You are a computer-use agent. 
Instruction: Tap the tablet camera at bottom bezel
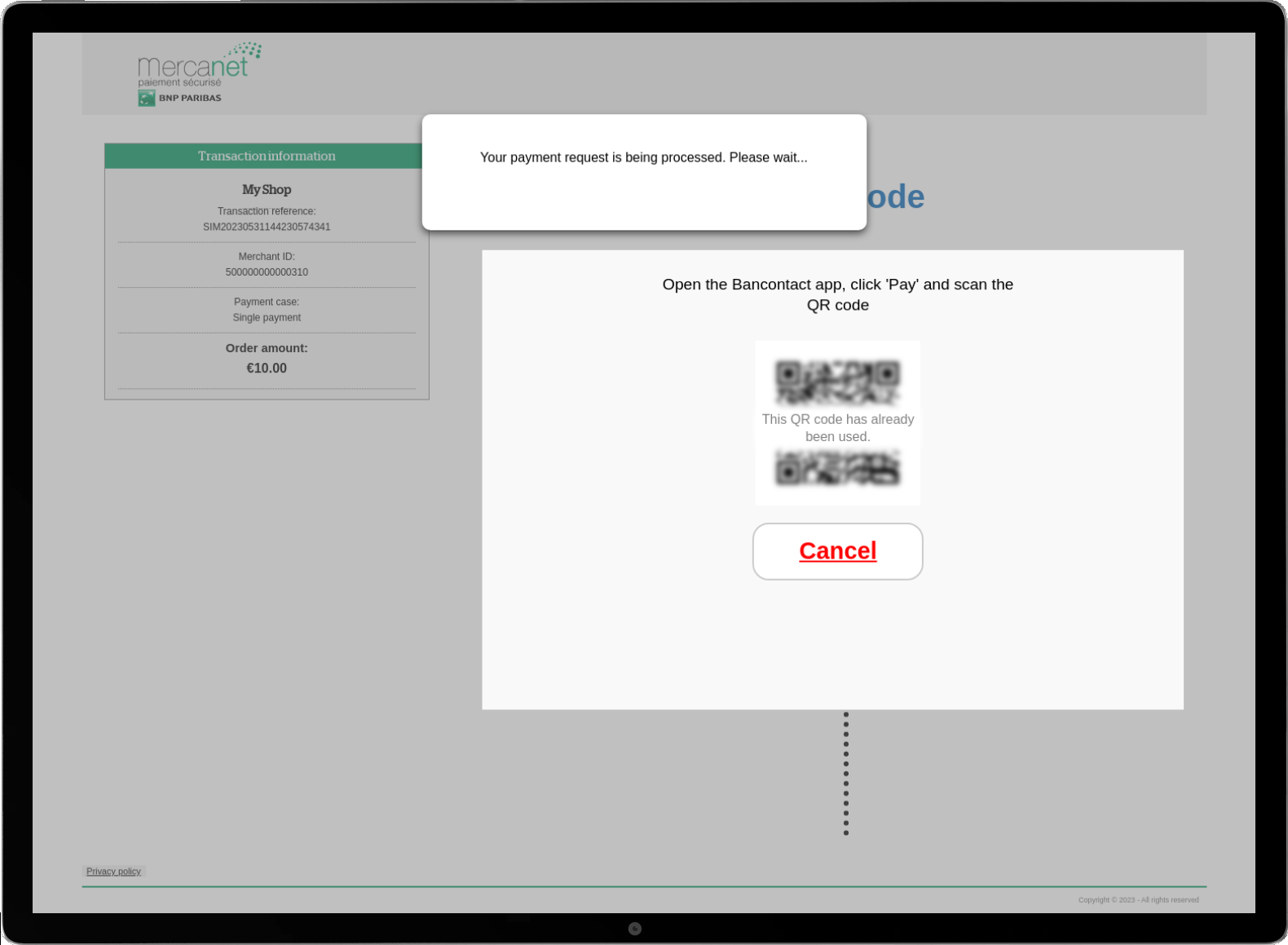coord(635,929)
